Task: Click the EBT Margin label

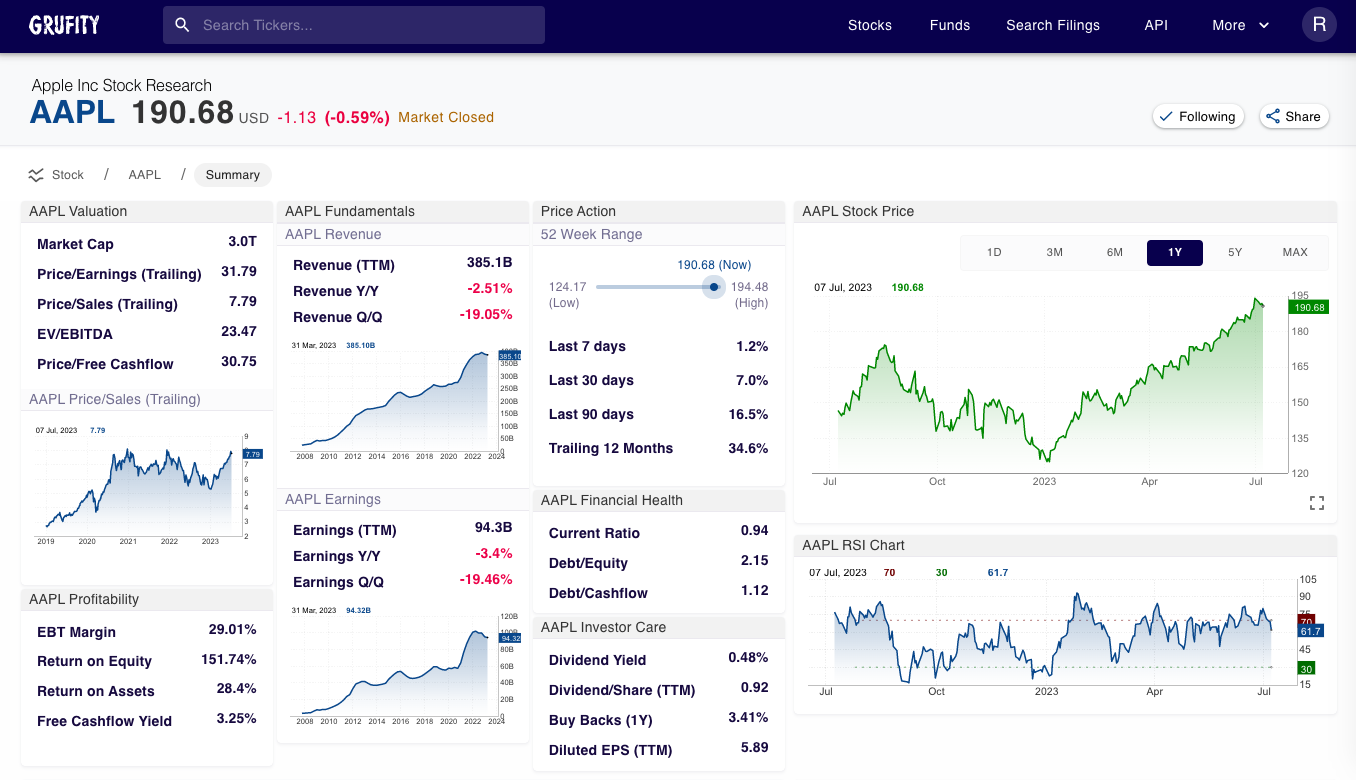Action: (x=76, y=632)
